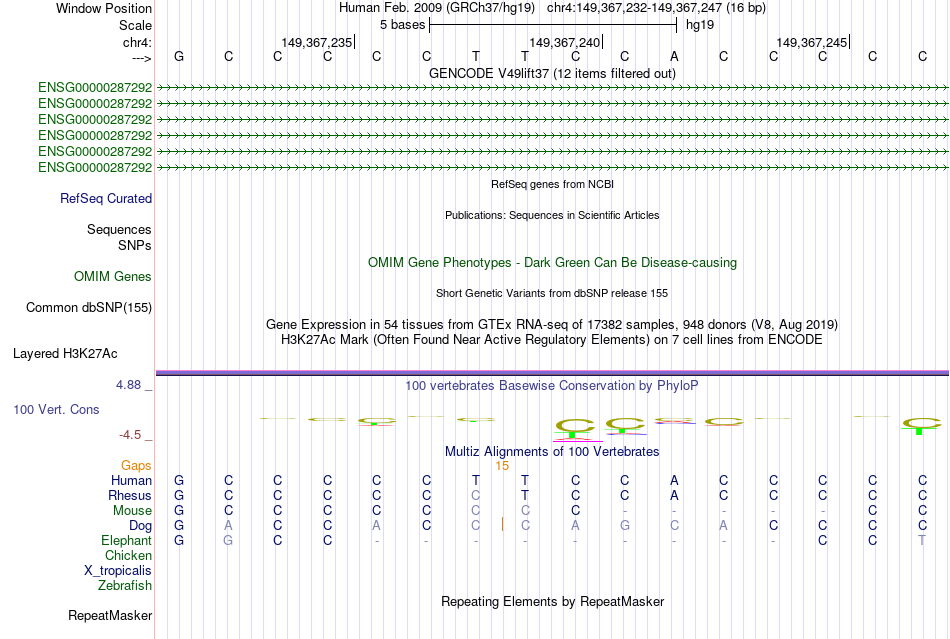
Task: Click the 'T' base in the Rhesus alignment row
Action: [525, 495]
